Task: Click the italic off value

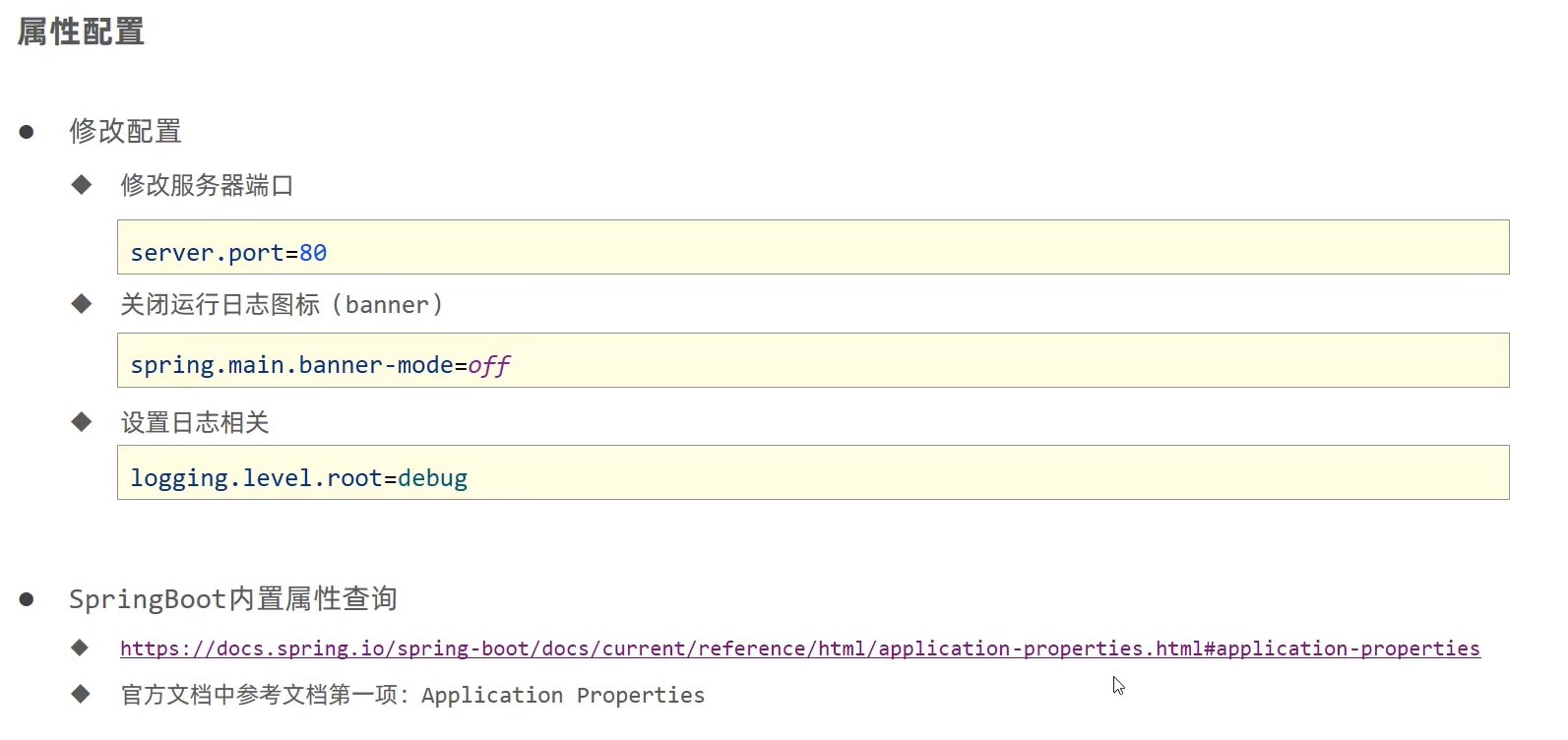Action: (x=488, y=366)
